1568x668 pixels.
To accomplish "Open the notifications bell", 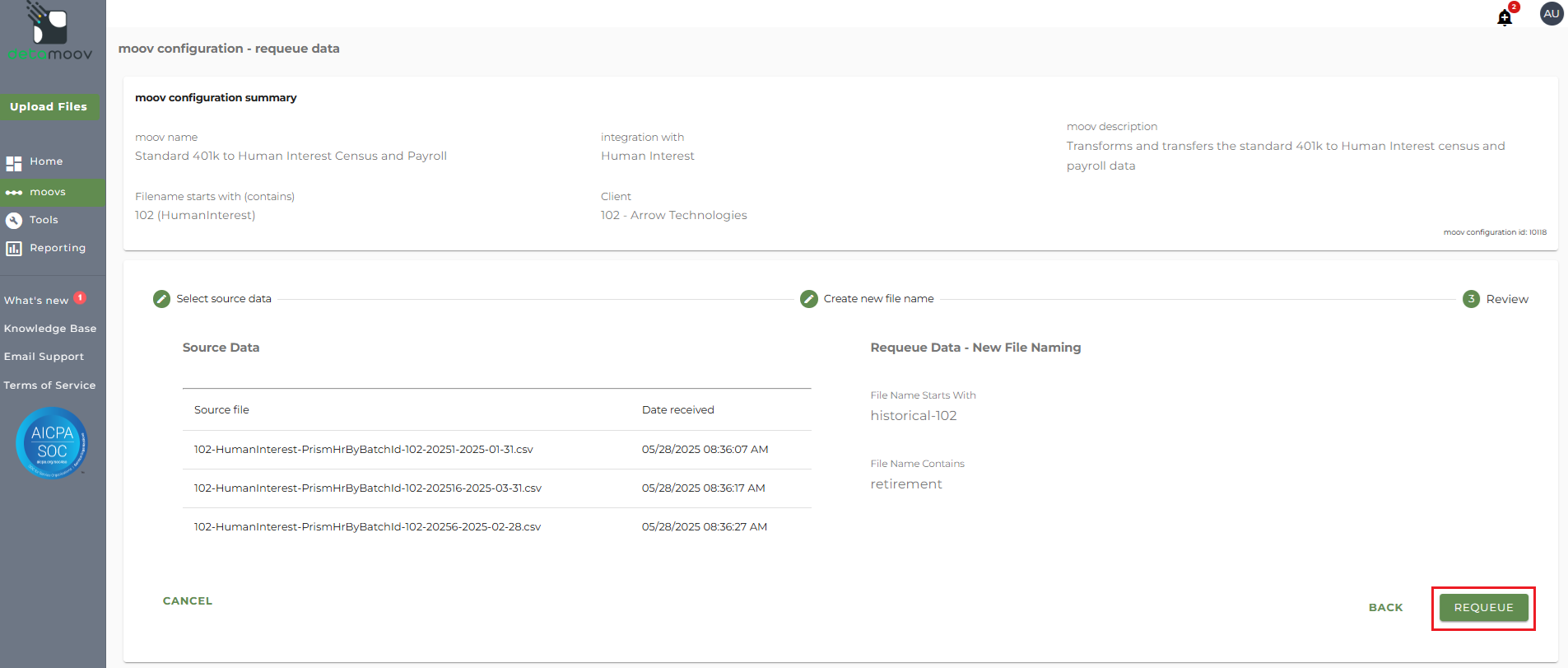I will (x=1505, y=16).
